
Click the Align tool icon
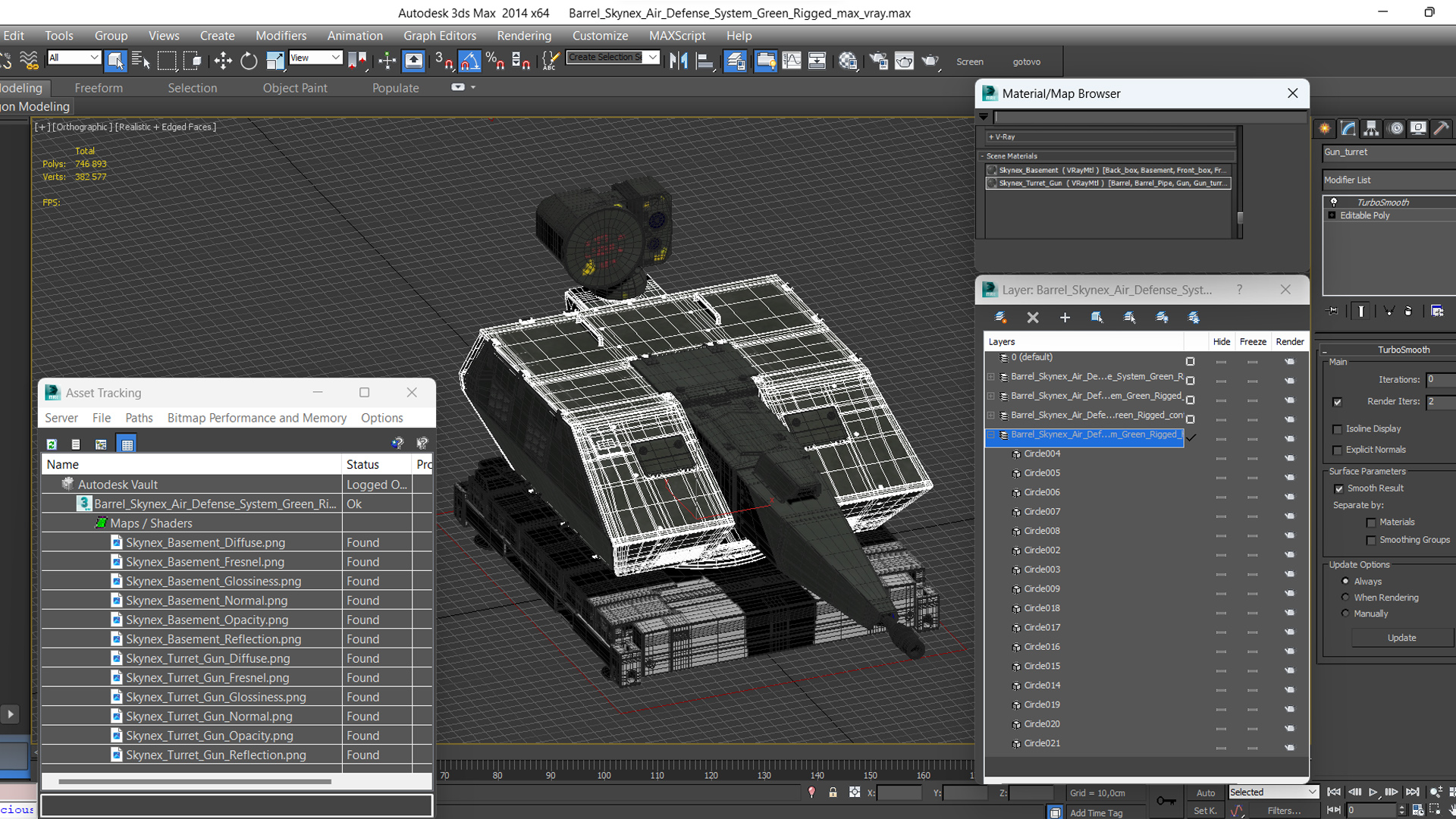(705, 61)
